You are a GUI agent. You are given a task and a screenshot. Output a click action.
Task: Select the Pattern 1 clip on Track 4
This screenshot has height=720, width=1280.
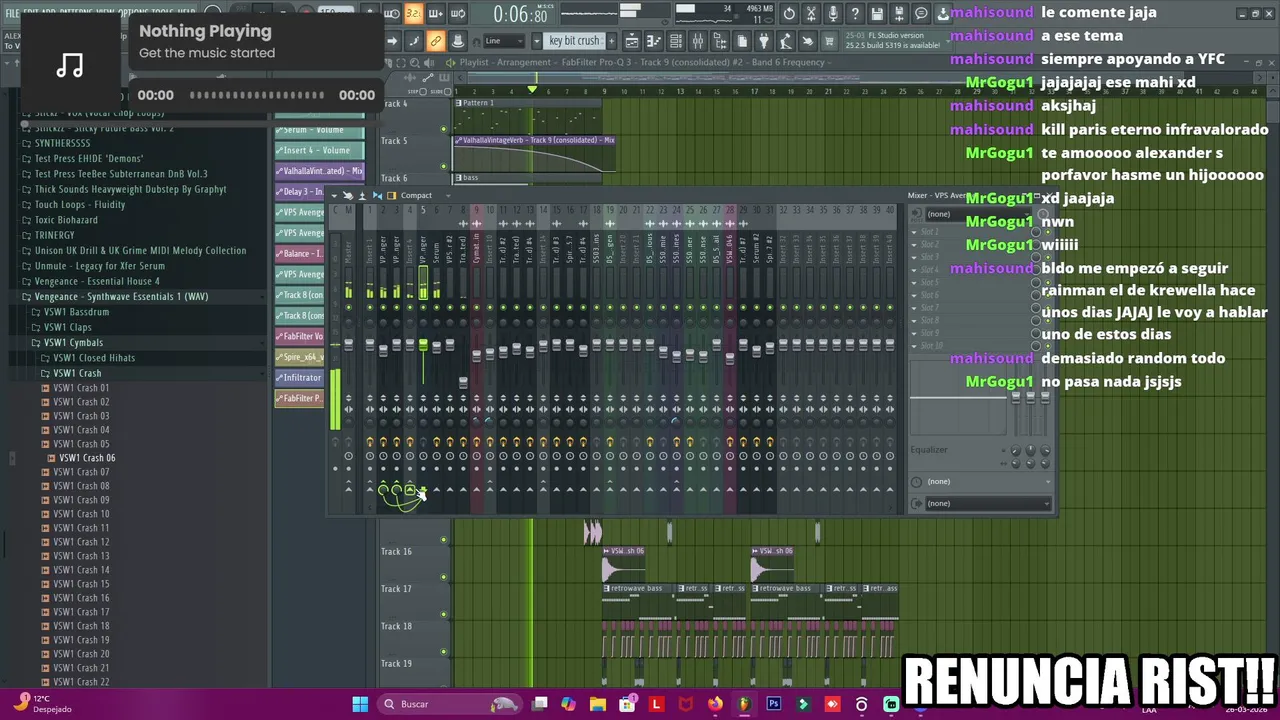click(527, 116)
